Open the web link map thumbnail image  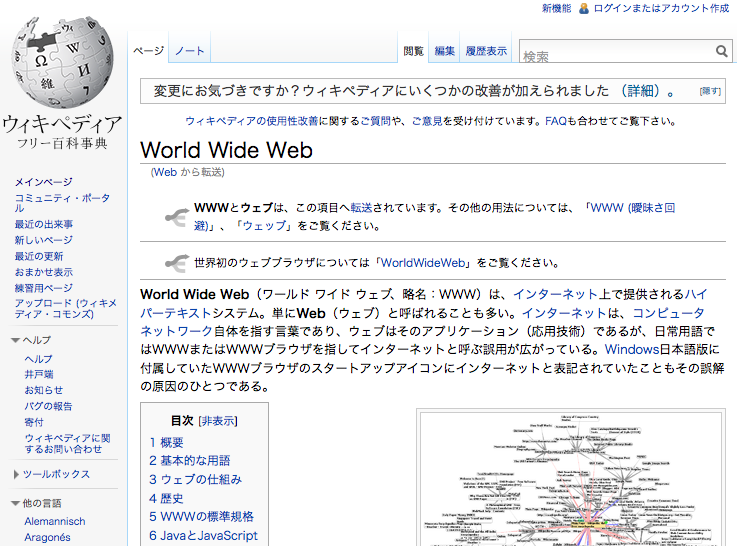[x=571, y=479]
